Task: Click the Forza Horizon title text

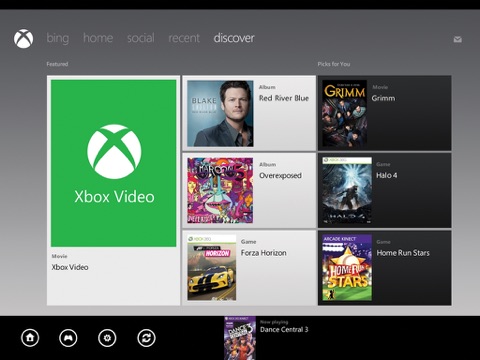Action: click(x=264, y=253)
